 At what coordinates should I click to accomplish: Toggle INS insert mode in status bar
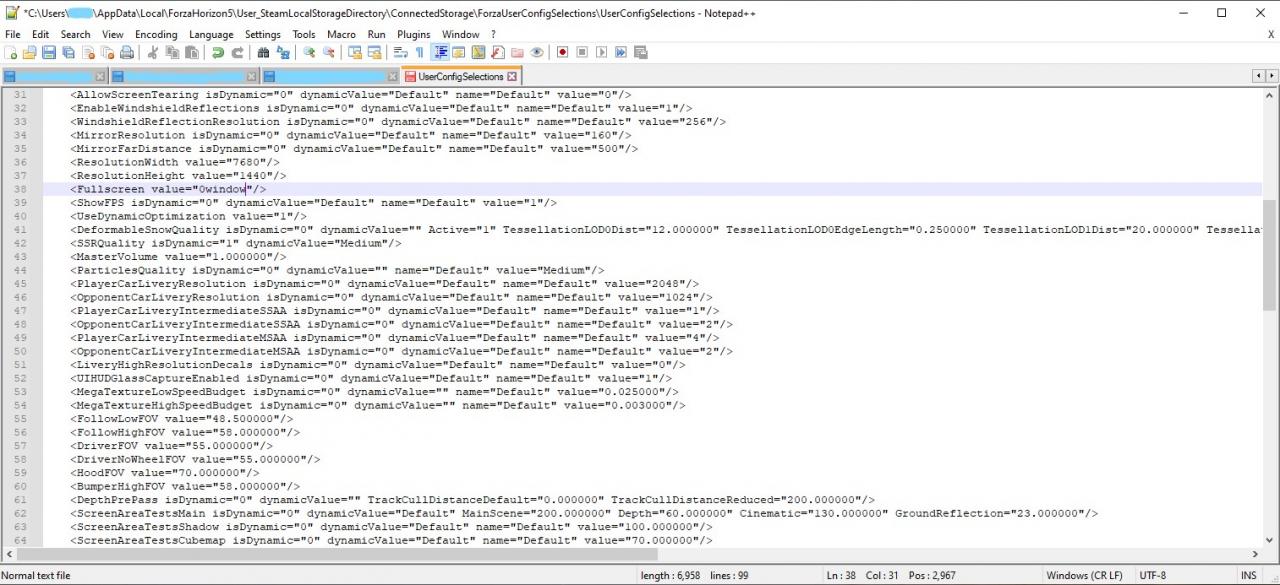pyautogui.click(x=1248, y=576)
